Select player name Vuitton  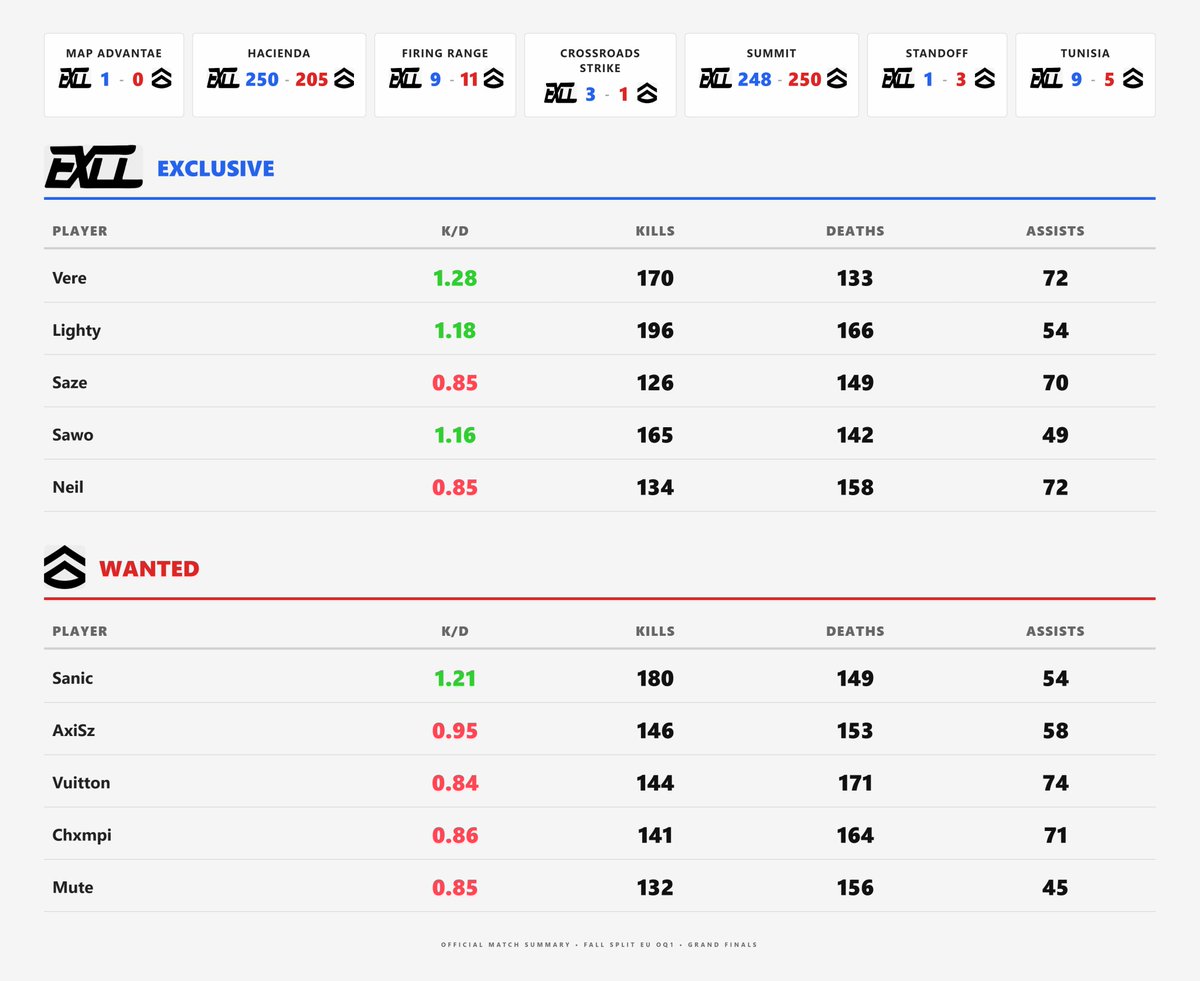click(81, 782)
